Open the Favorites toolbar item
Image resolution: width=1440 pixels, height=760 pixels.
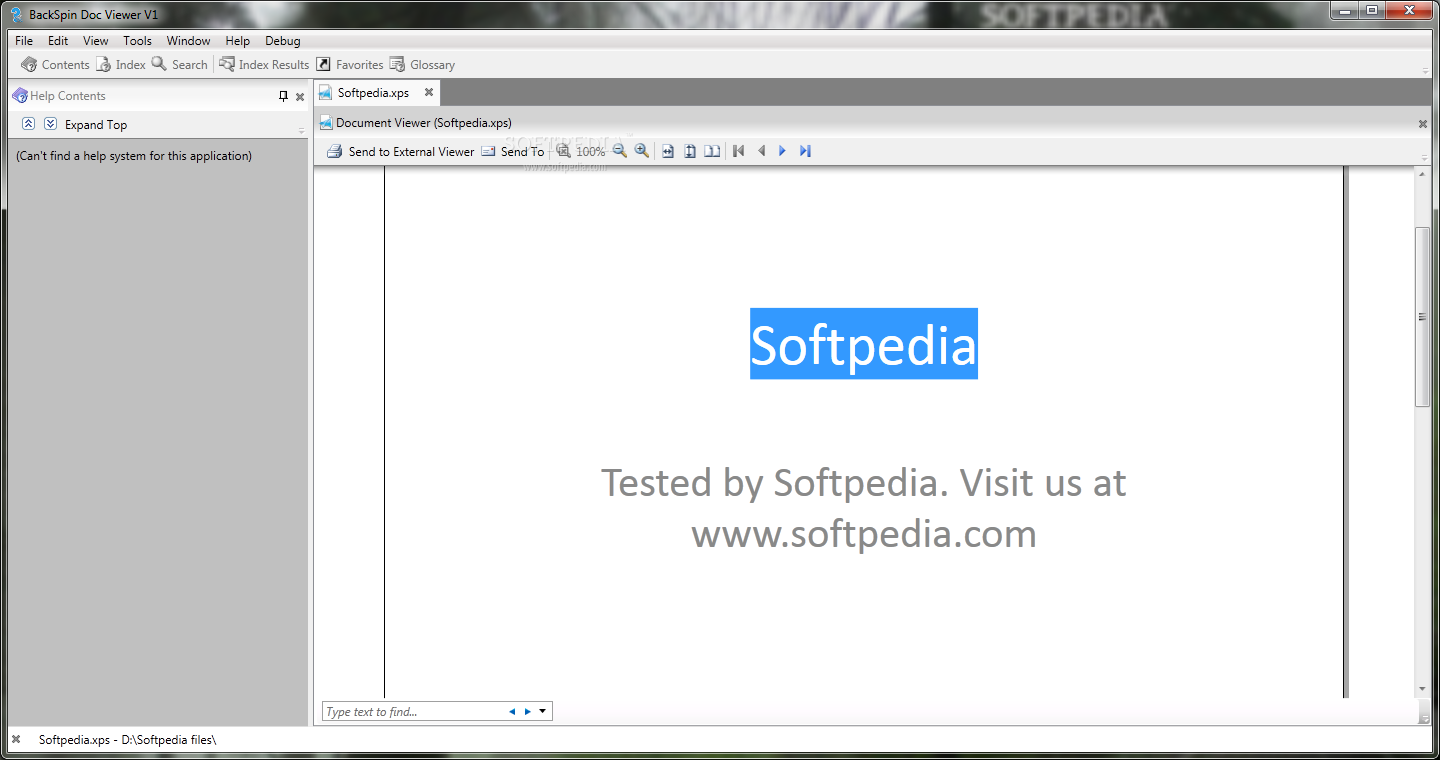coord(350,65)
